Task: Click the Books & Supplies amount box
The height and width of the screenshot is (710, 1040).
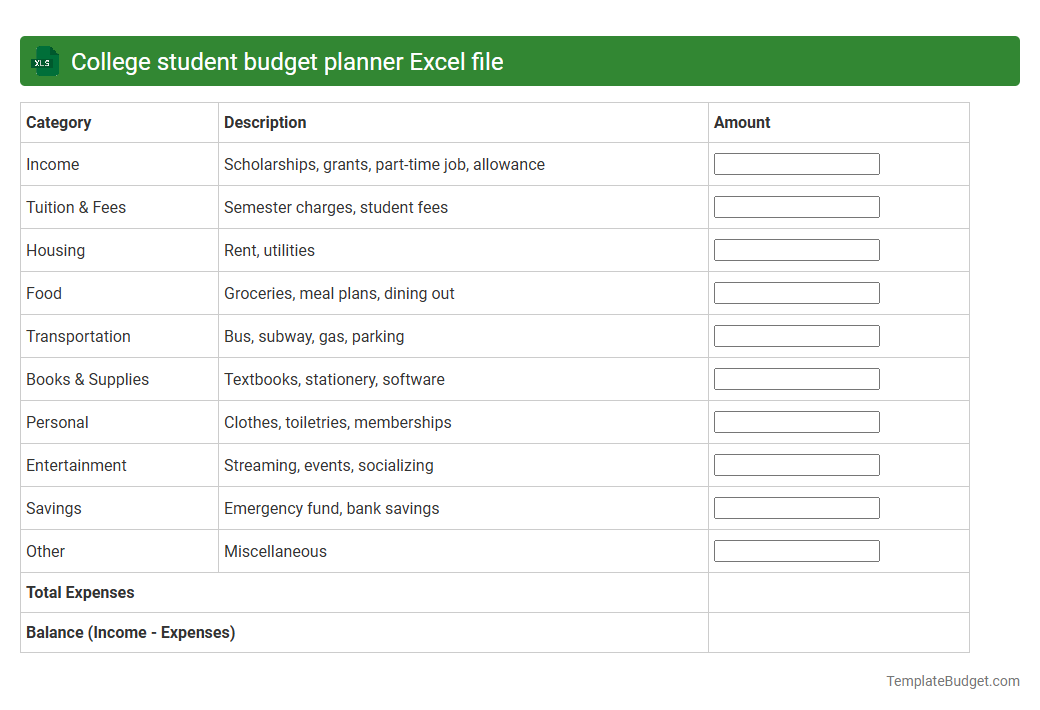Action: tap(796, 378)
